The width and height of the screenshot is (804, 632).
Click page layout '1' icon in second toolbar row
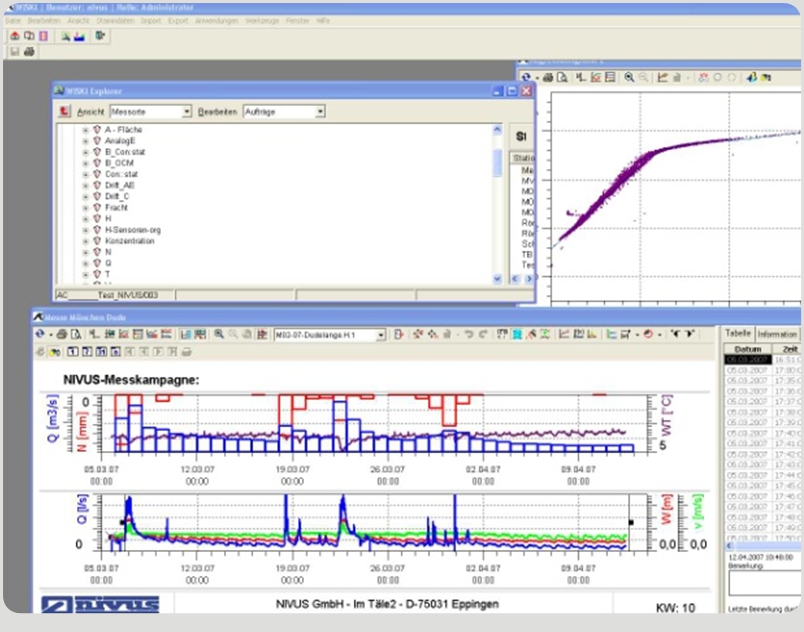[x=73, y=352]
